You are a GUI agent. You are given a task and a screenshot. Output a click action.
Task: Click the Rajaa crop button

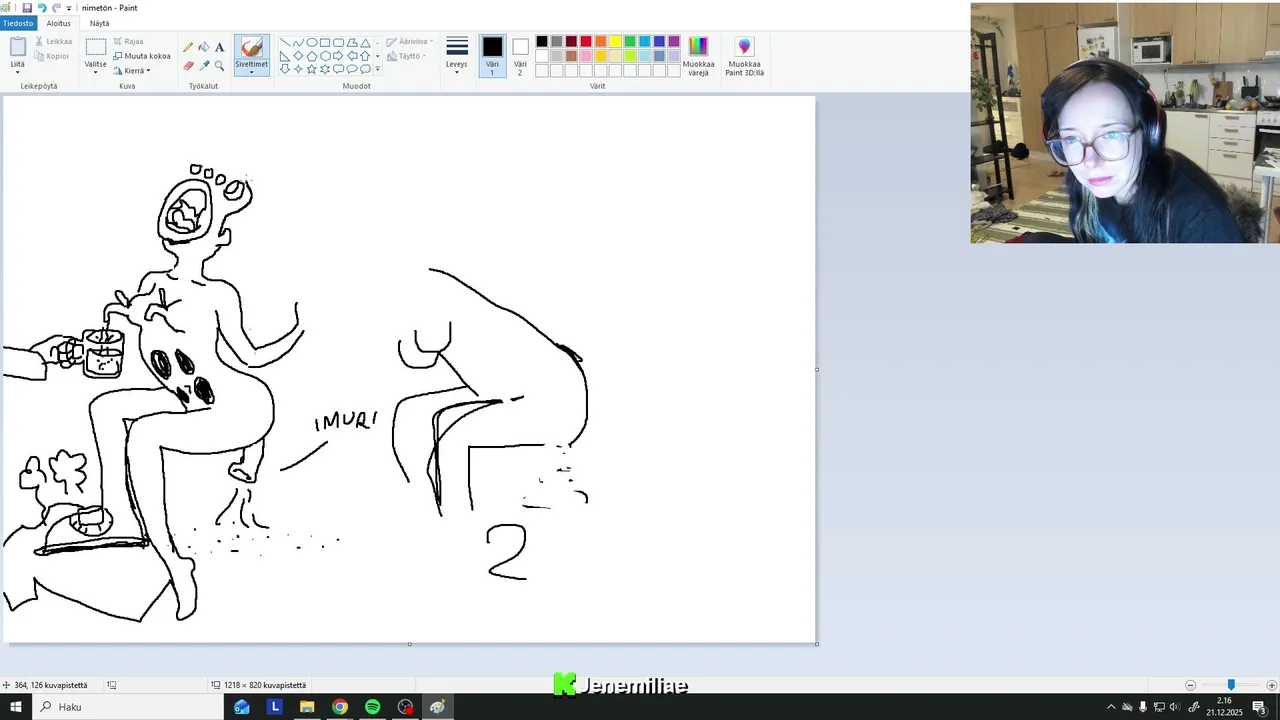point(129,41)
